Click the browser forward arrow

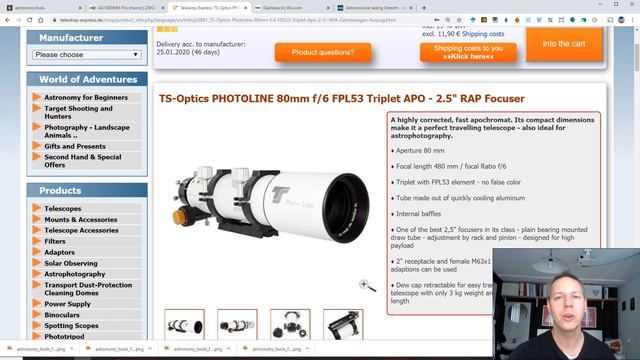tap(18, 20)
